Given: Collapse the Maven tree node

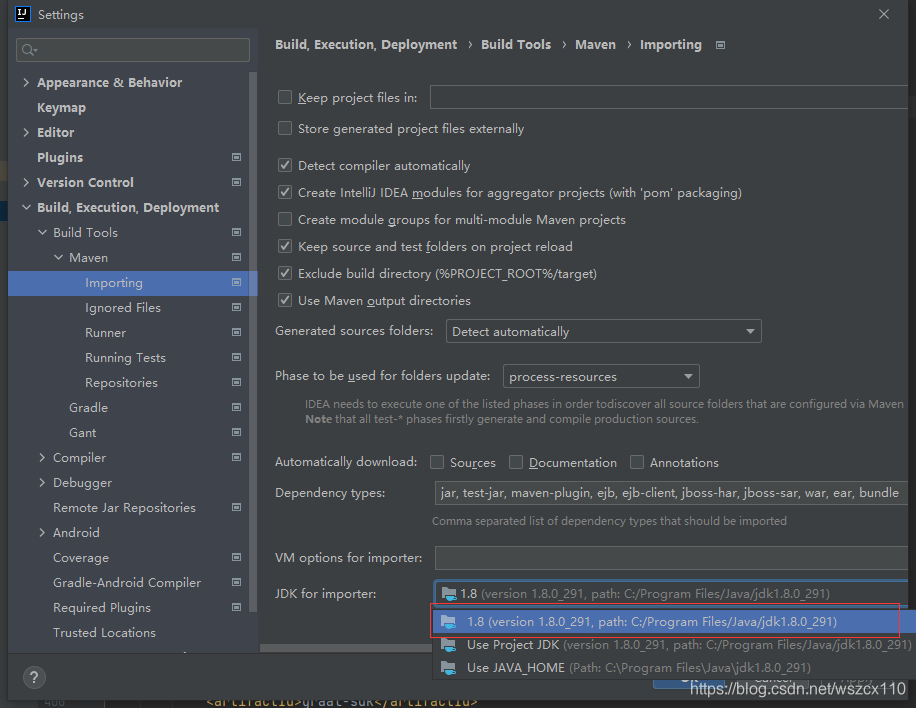Looking at the screenshot, I should (x=58, y=258).
